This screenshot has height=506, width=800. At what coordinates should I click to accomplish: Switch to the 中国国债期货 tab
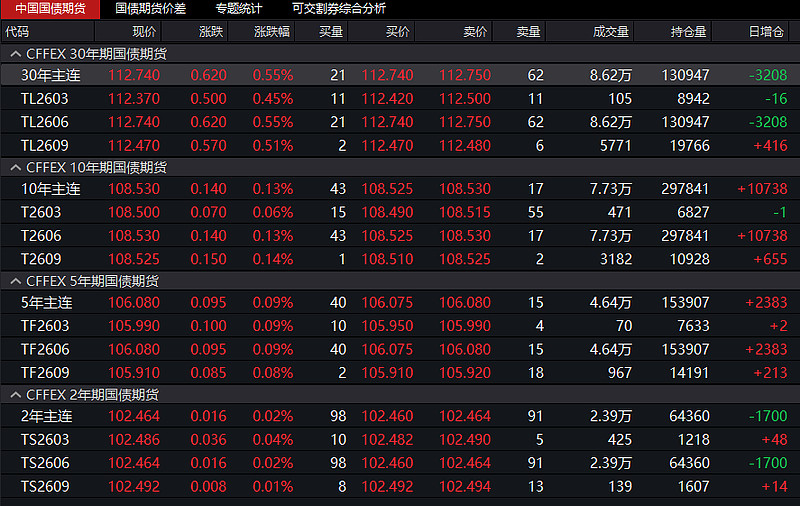coord(50,9)
